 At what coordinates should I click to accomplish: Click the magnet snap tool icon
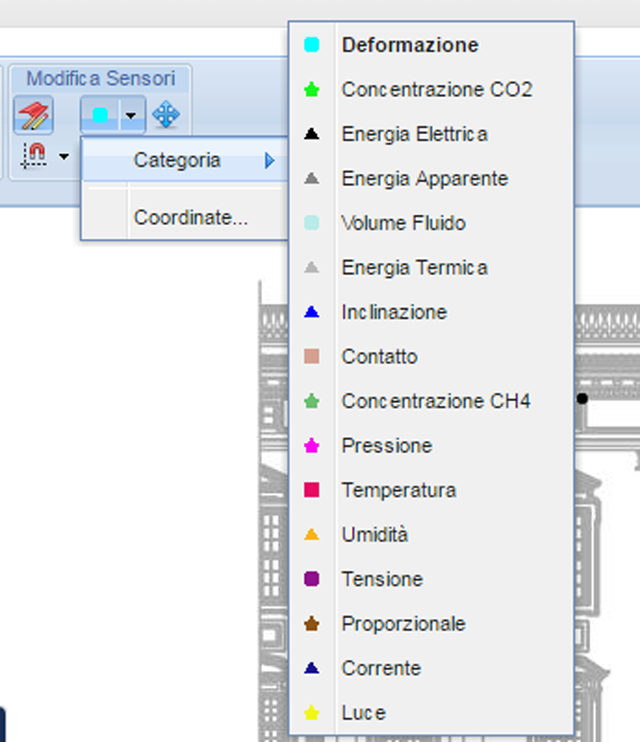click(34, 156)
